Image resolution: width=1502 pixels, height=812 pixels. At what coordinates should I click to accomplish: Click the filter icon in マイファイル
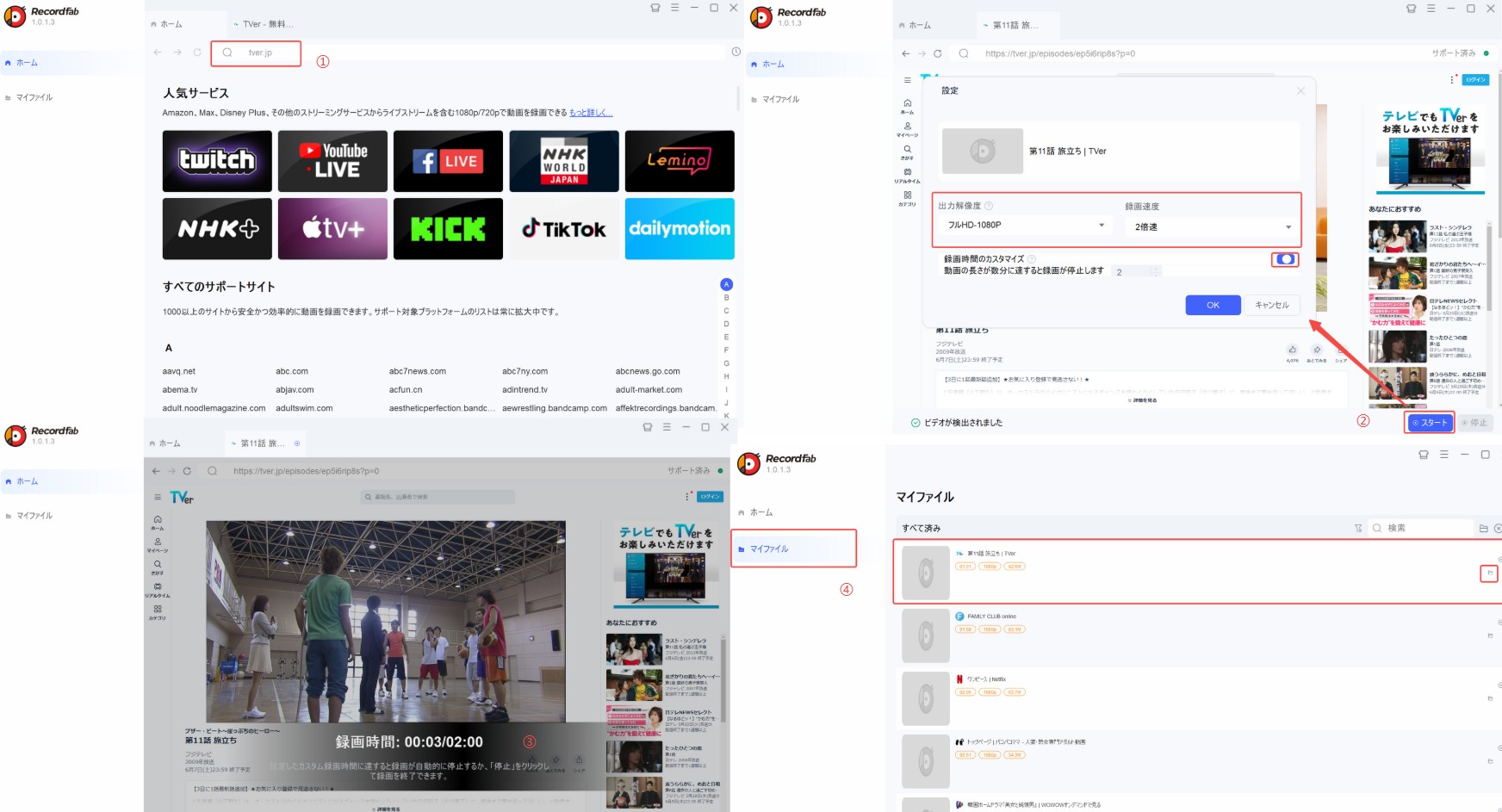click(1358, 528)
